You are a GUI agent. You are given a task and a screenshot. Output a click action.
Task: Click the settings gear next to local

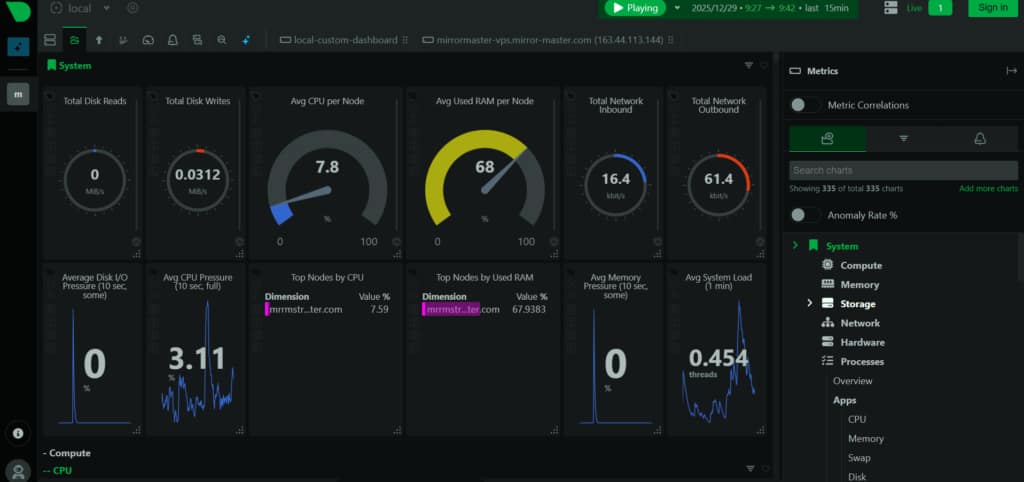point(132,8)
